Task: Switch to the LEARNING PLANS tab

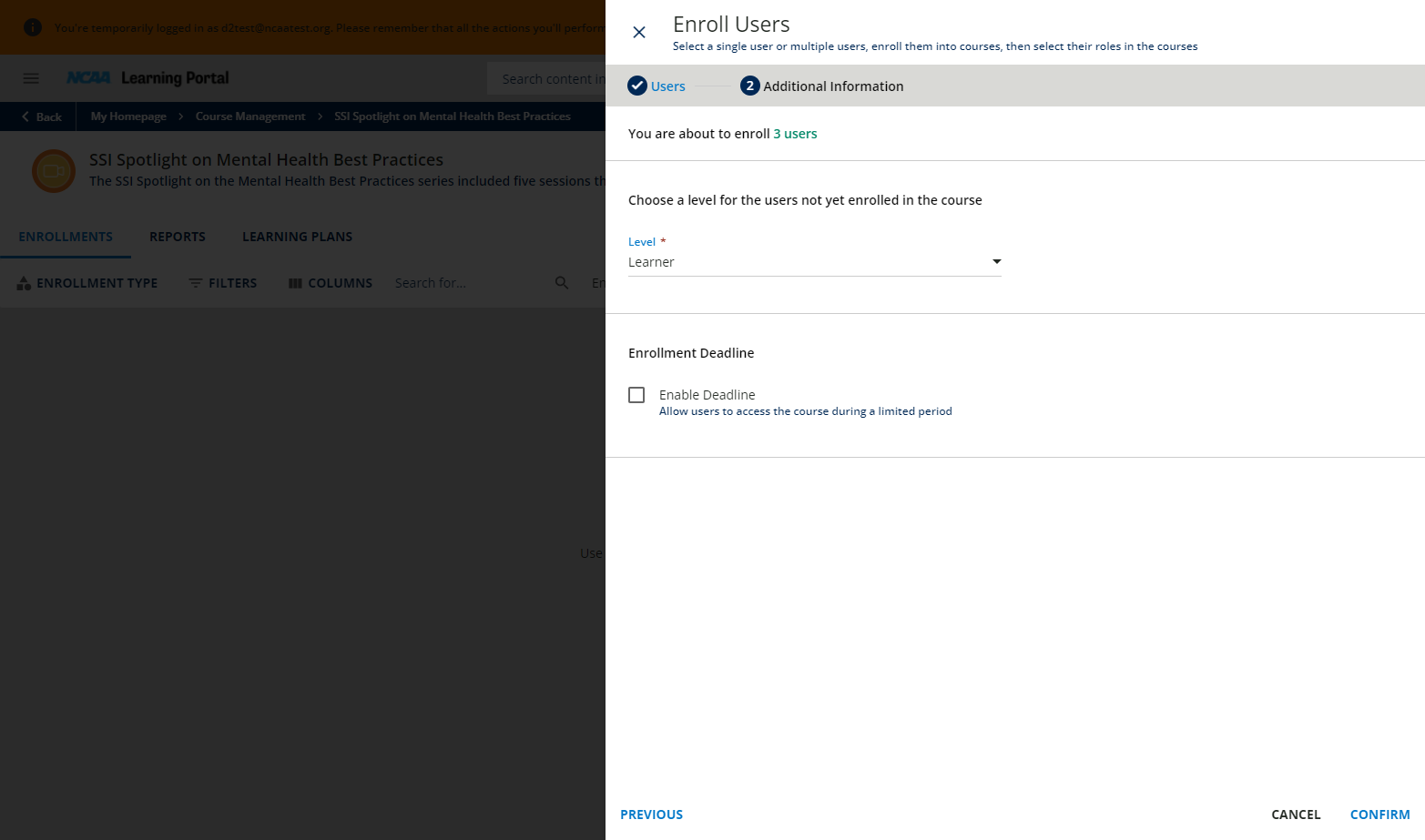Action: [x=297, y=237]
